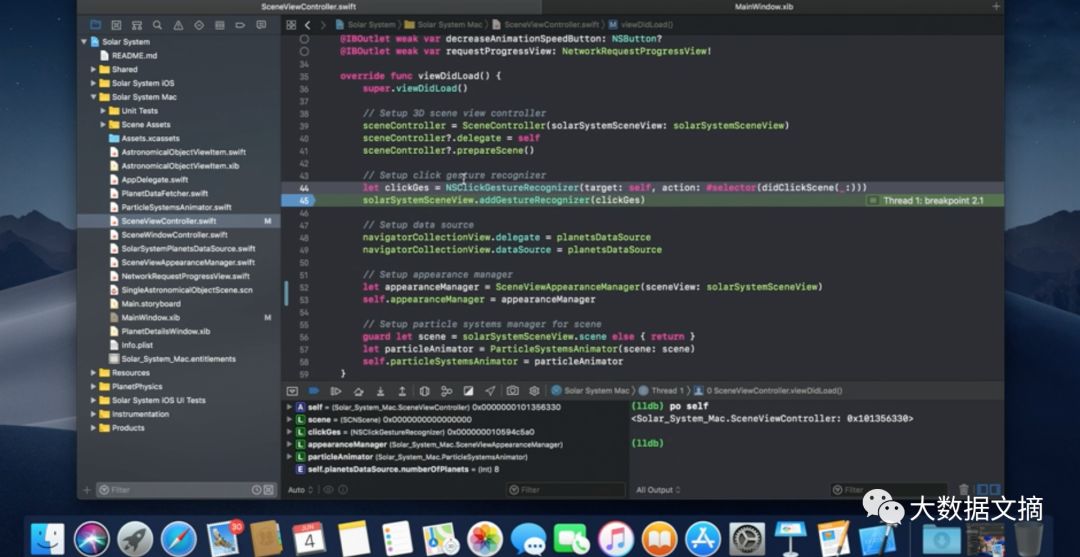
Task: Open the Find navigator
Action: pos(158,25)
